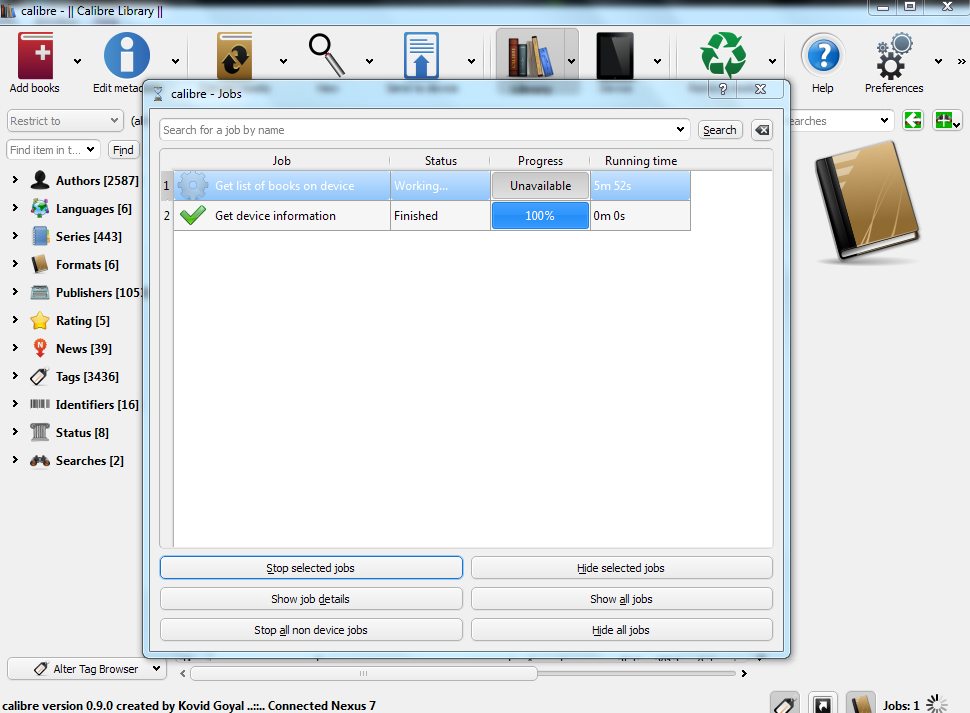Sort by the Job column header
Viewport: 970px width, 713px height.
[281, 160]
